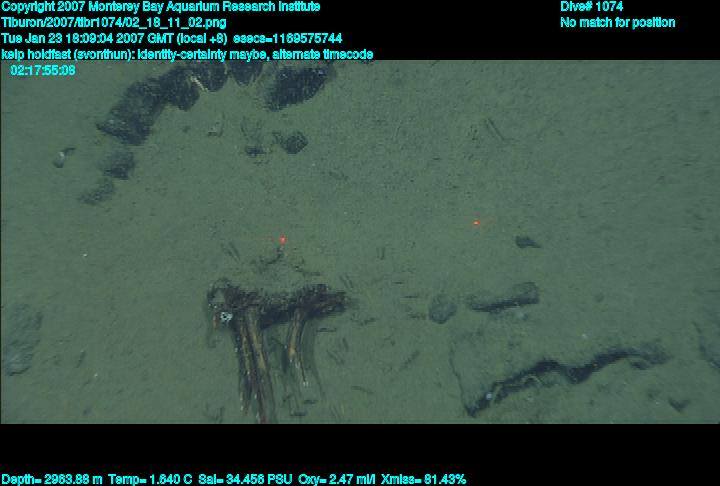
Task: Click the small white object on the holdfast
Action: click(x=226, y=319)
